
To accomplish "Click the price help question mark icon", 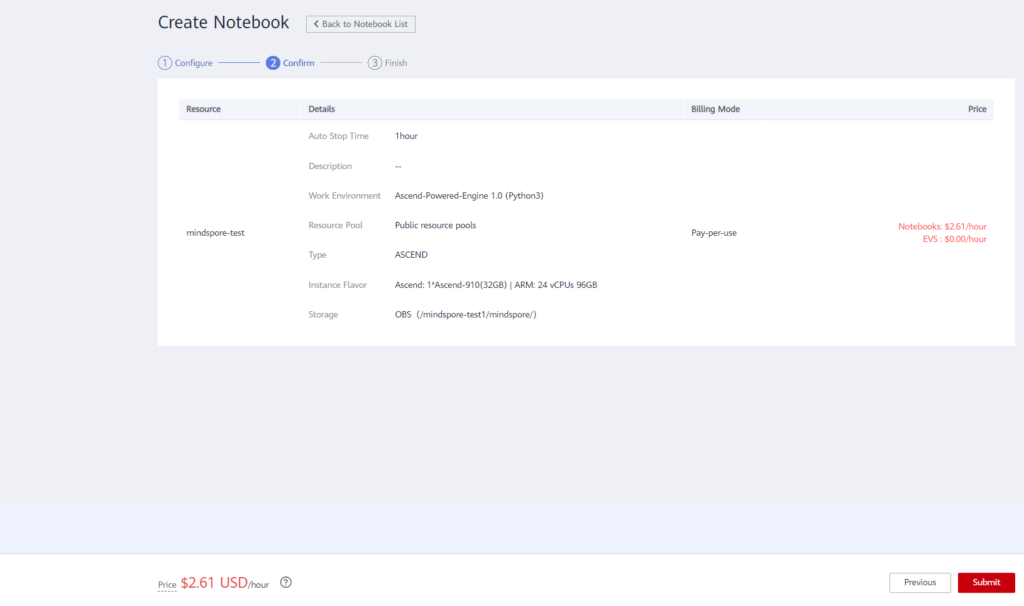I will pyautogui.click(x=286, y=582).
